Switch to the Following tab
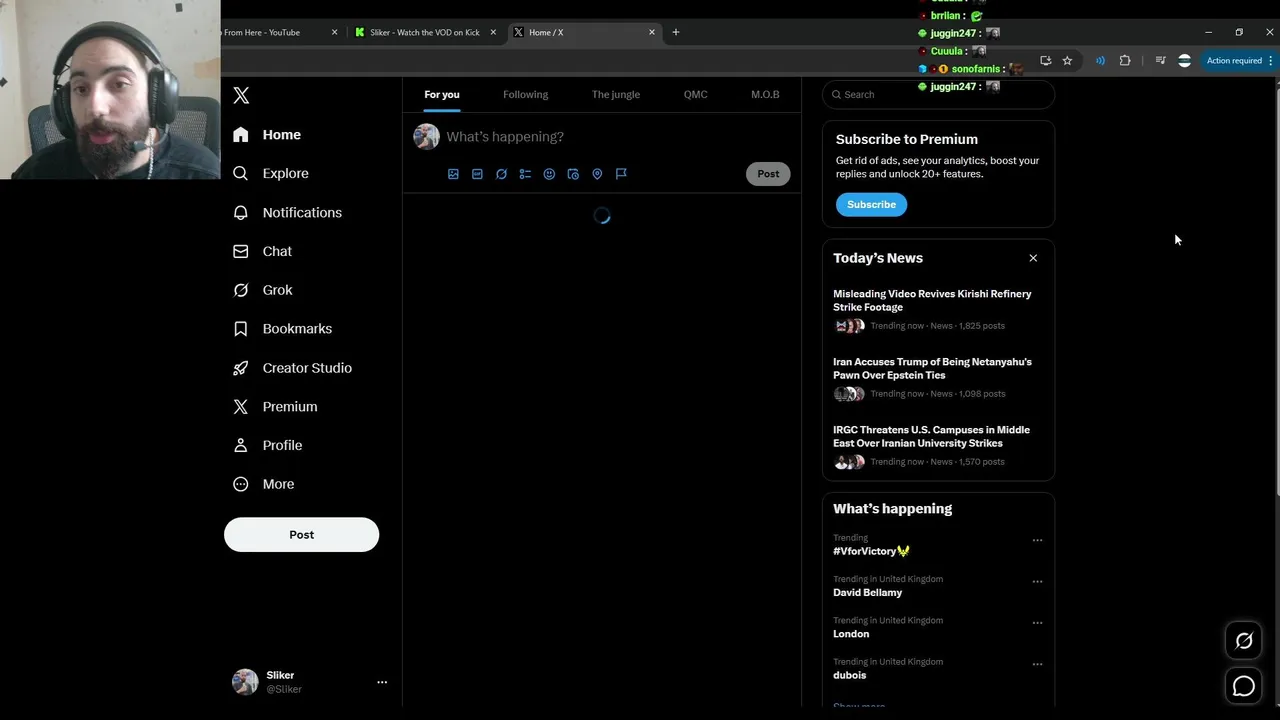Viewport: 1280px width, 720px height. click(525, 94)
